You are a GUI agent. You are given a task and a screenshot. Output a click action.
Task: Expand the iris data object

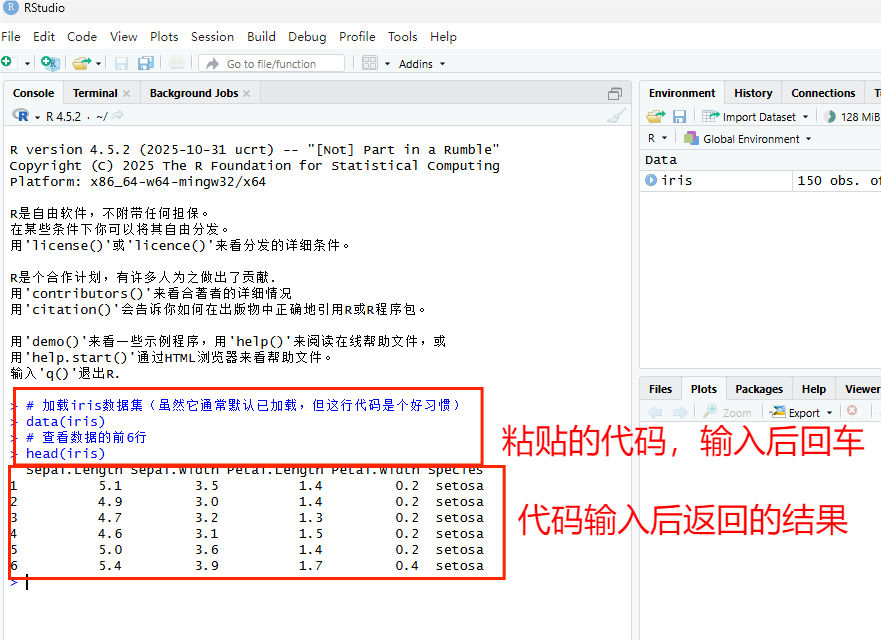651,180
